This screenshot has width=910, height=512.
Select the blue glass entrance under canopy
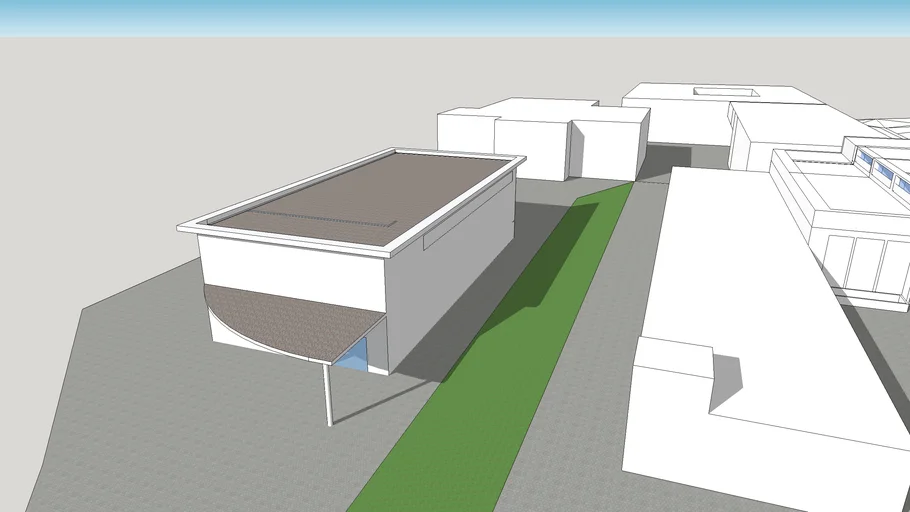click(x=356, y=354)
